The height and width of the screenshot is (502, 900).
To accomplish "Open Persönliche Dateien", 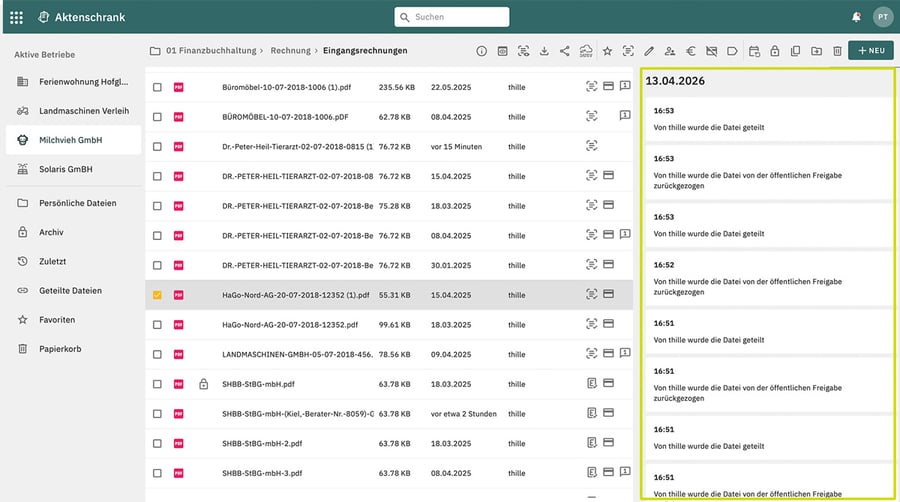I will (x=73, y=203).
